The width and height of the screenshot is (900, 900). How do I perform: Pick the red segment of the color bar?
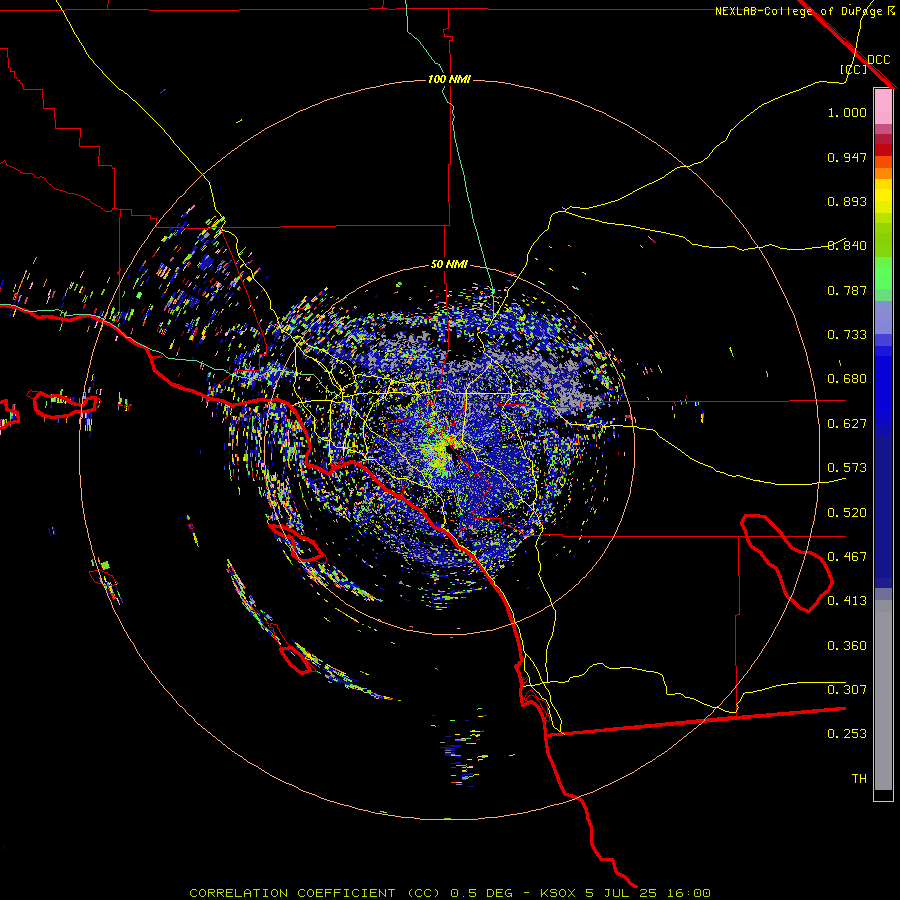click(x=883, y=150)
